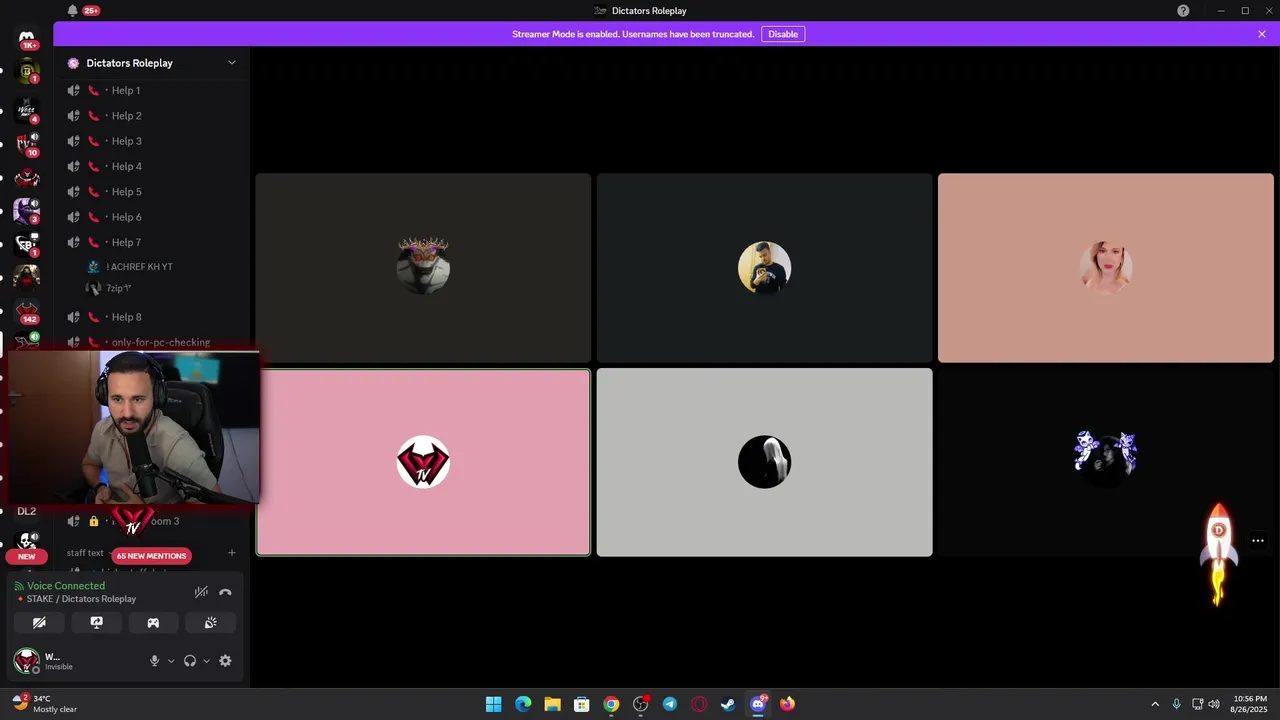Open File Explorer from the taskbar
This screenshot has height=720, width=1280.
coord(552,704)
